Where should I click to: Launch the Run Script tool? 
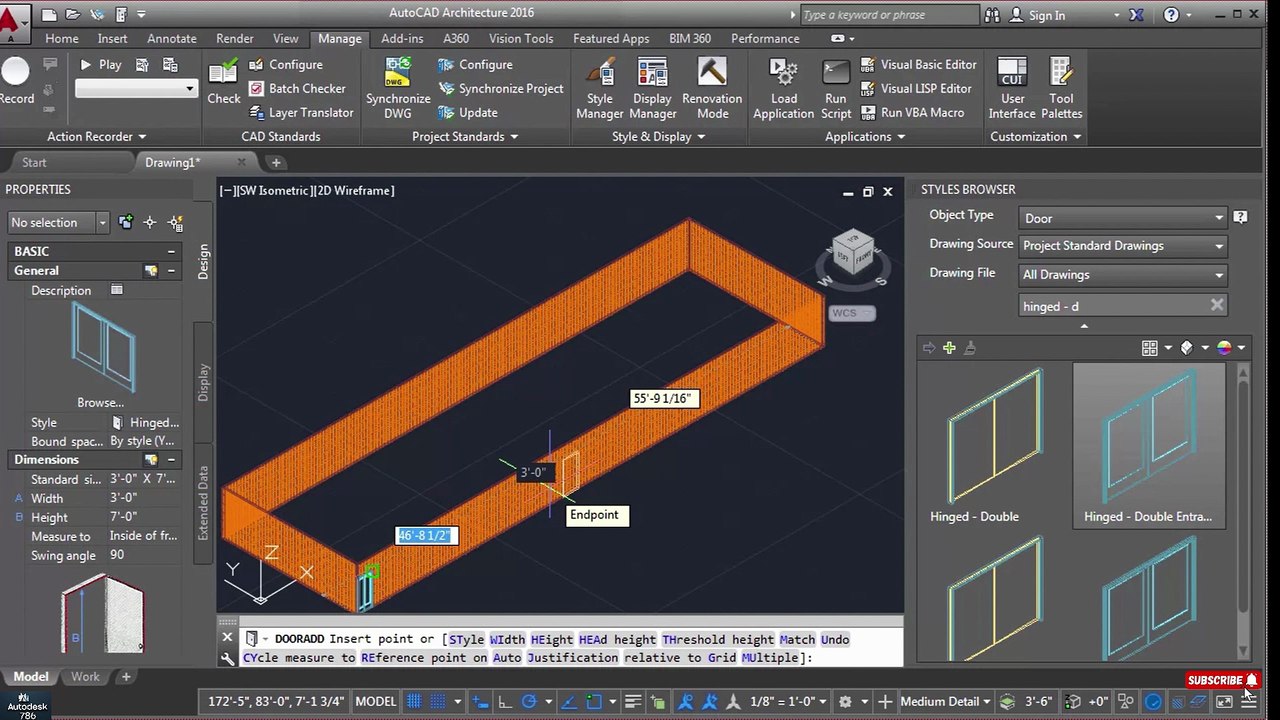836,88
